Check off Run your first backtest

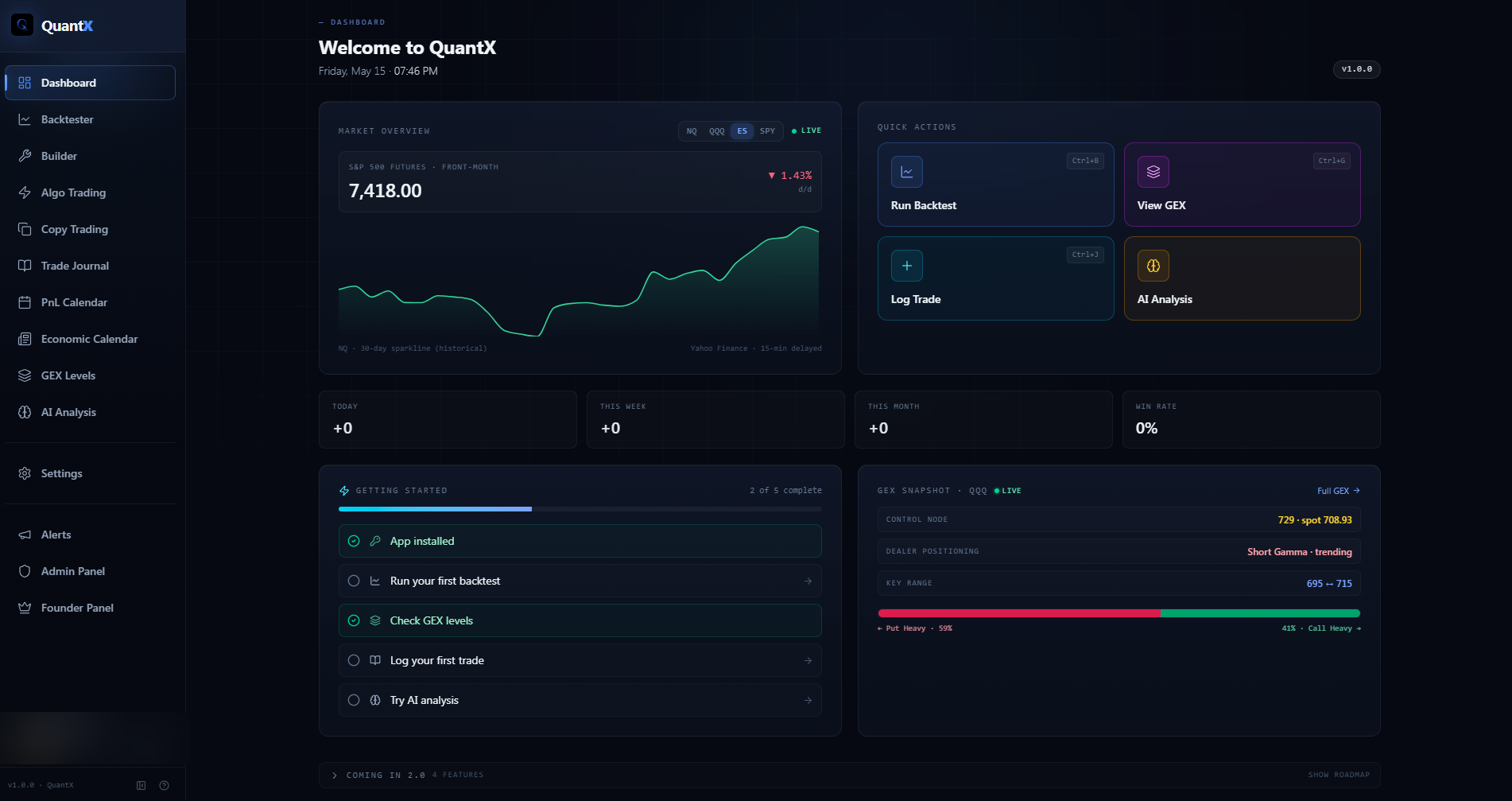coord(354,581)
